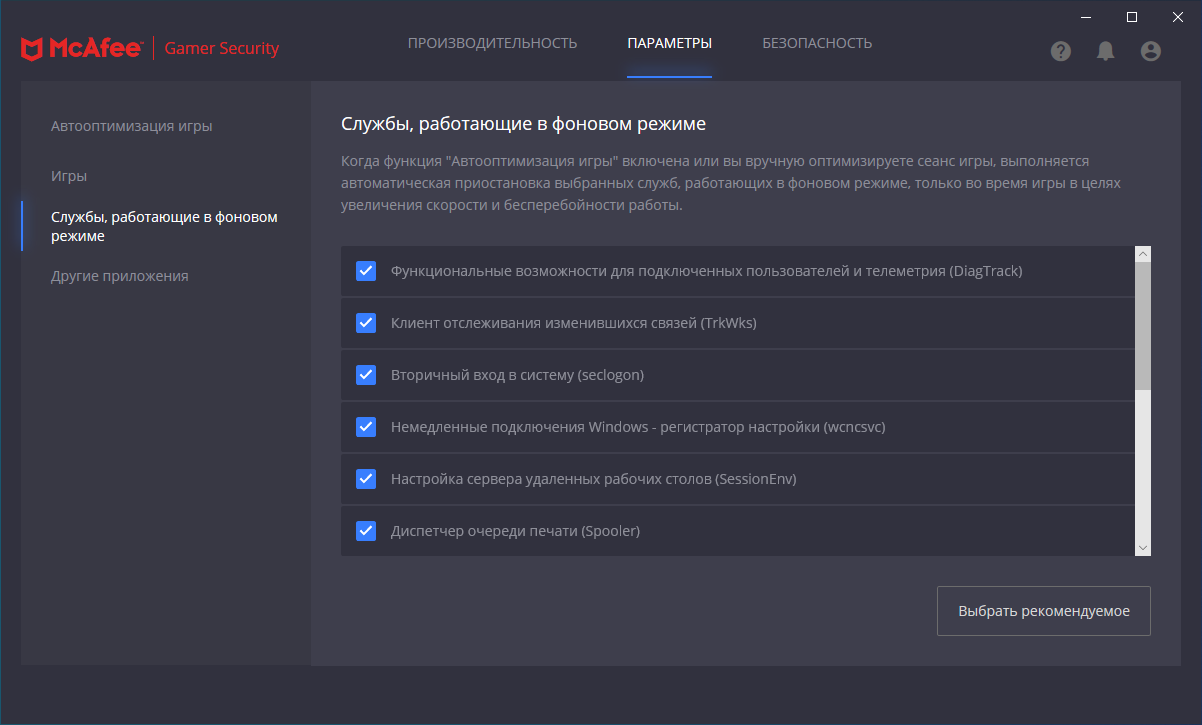
Task: Toggle the TrkWks service checkbox
Action: (x=366, y=323)
